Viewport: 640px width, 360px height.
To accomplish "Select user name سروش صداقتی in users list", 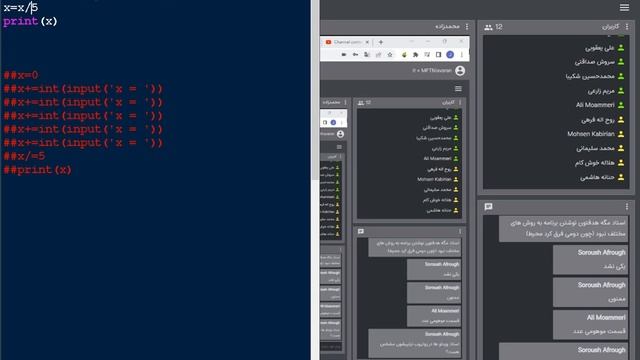I will 594,62.
